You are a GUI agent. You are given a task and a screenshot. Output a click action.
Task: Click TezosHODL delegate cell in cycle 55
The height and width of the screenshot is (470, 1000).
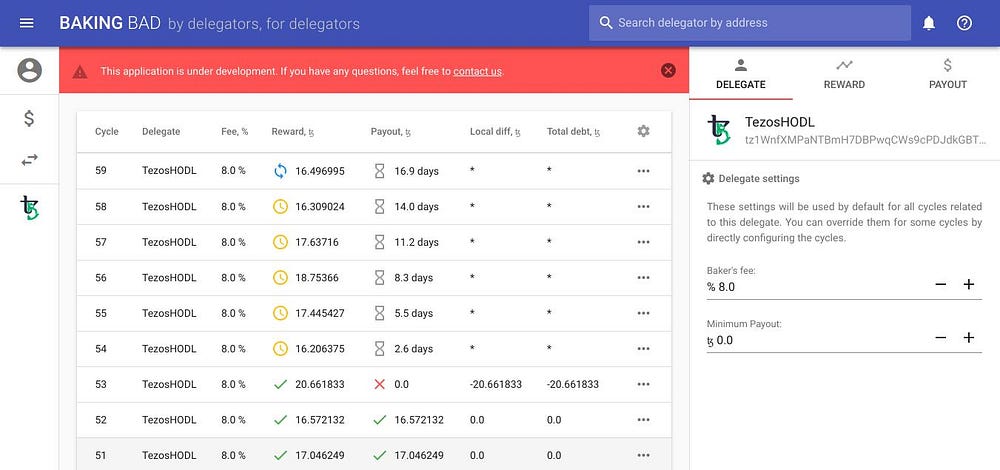click(169, 313)
